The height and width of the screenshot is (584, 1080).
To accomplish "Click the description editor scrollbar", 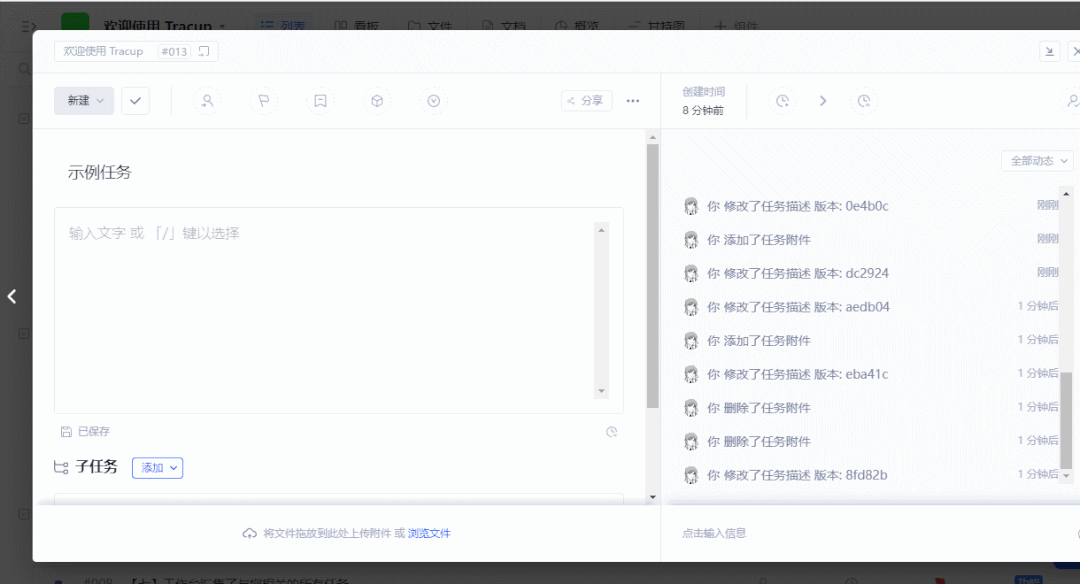I will coord(601,310).
